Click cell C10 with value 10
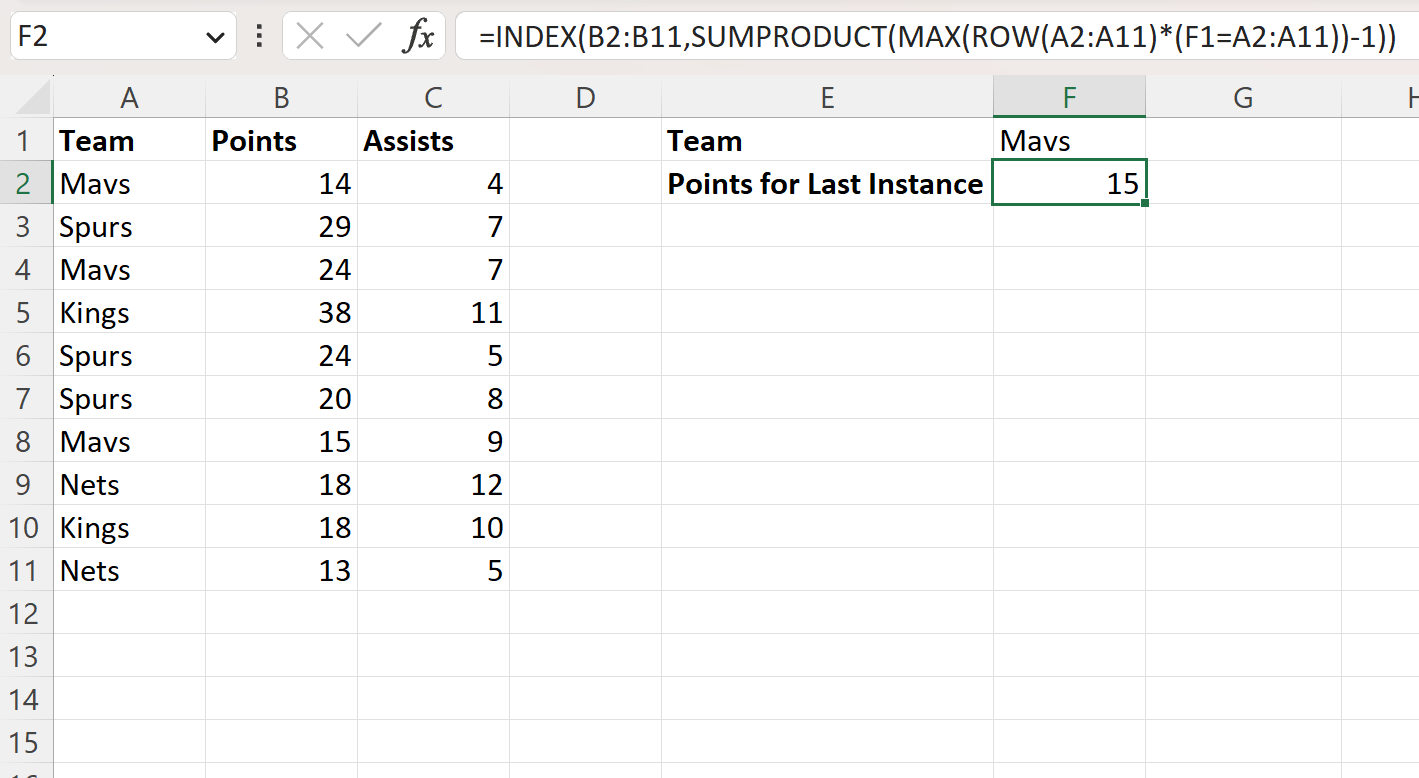Viewport: 1419px width, 778px height. coord(433,527)
